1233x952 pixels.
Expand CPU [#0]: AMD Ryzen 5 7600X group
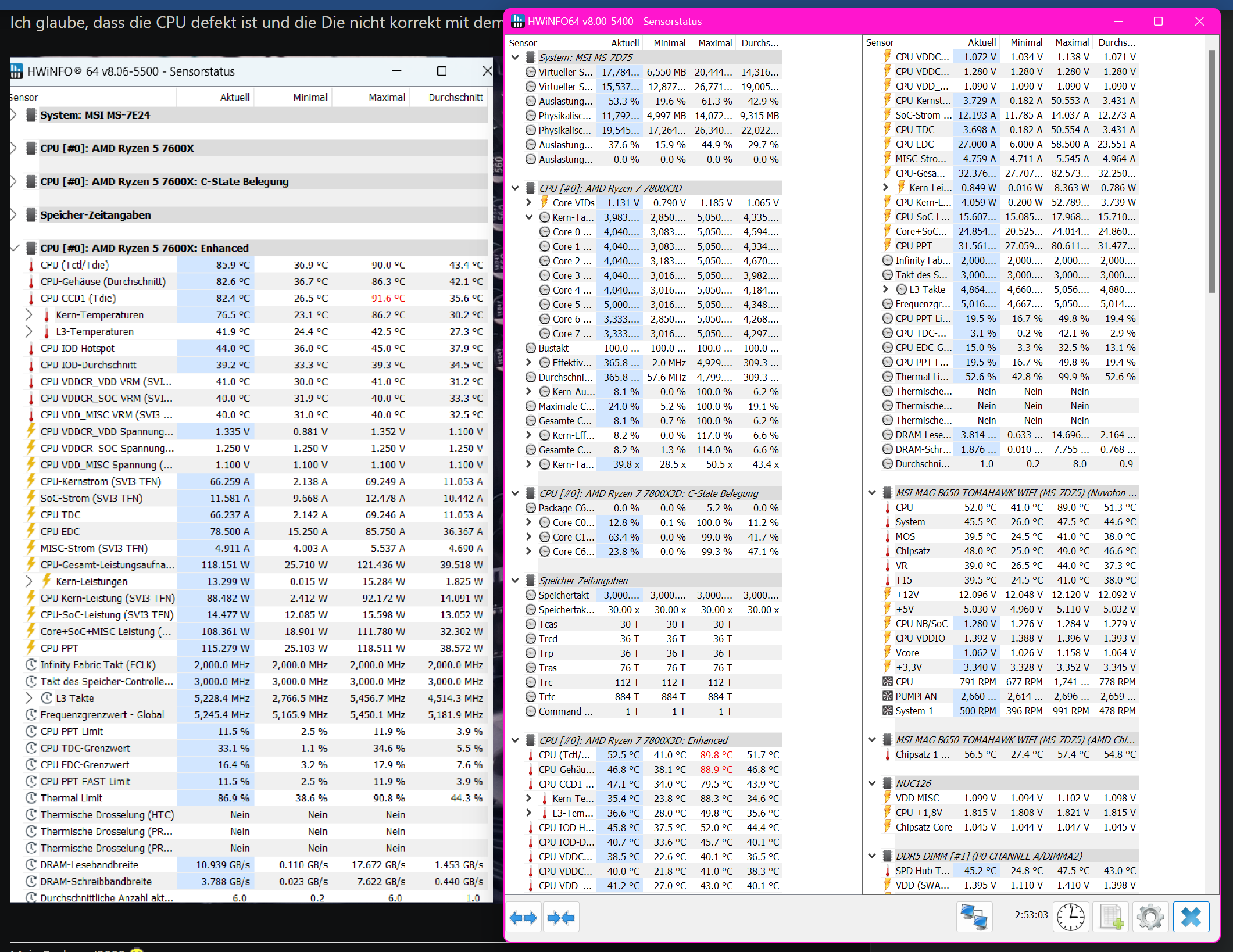tap(14, 148)
